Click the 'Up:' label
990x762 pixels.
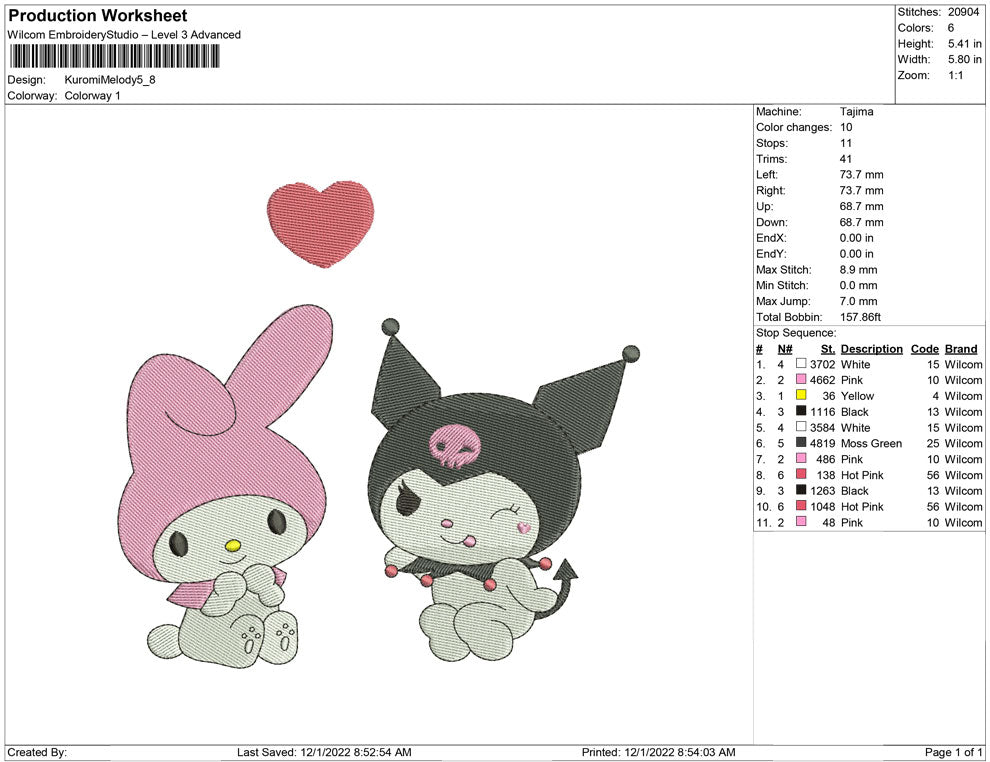click(x=764, y=206)
